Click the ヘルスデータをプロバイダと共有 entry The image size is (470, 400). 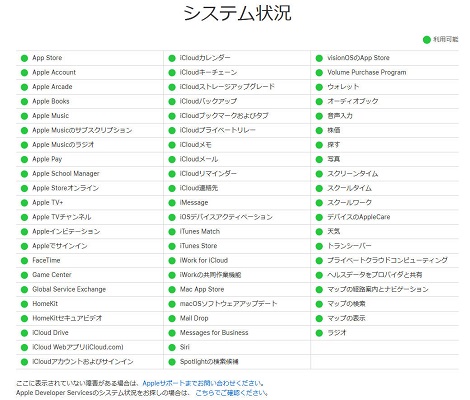point(375,275)
